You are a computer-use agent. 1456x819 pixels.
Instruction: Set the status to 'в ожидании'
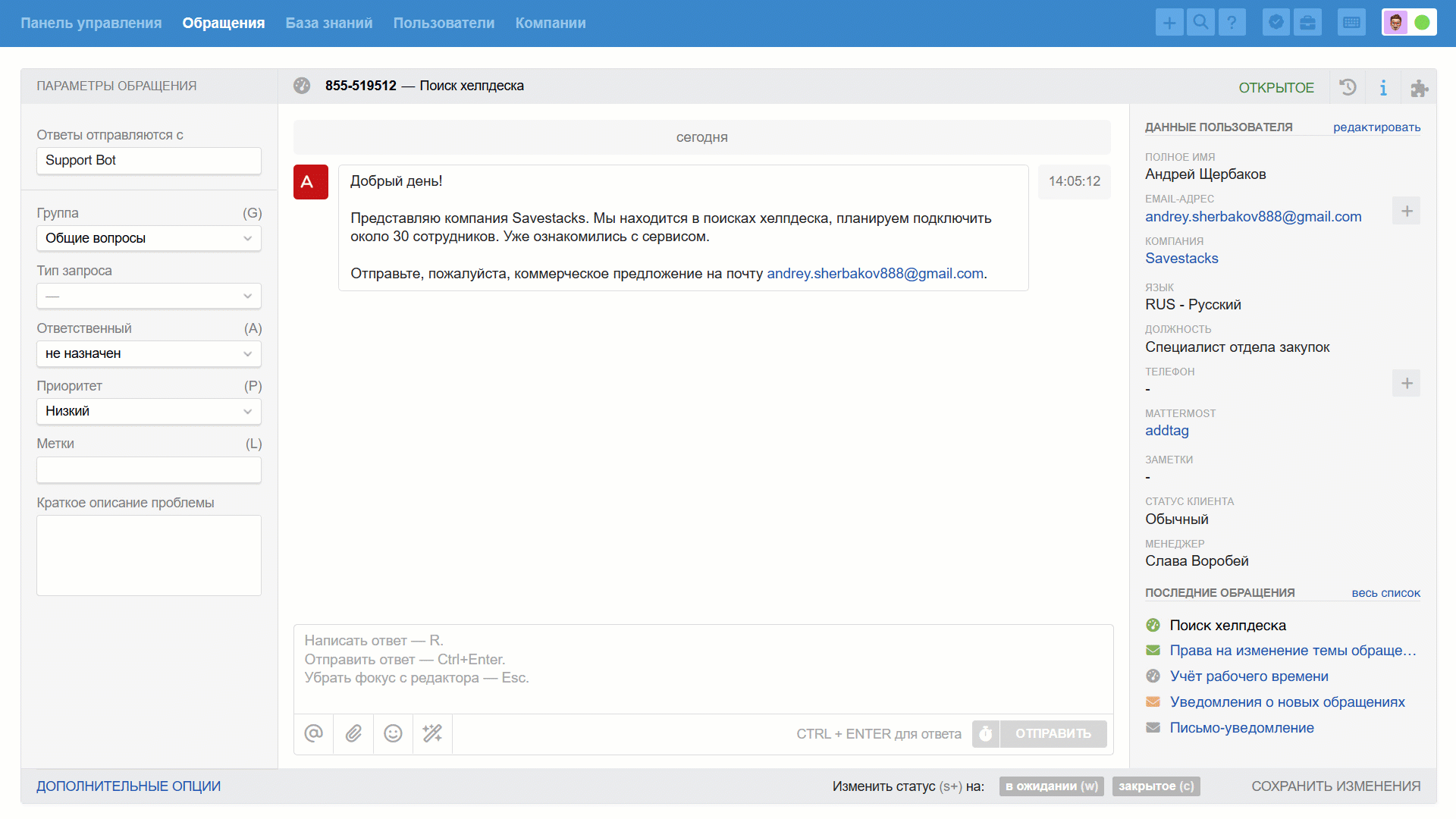[1051, 786]
